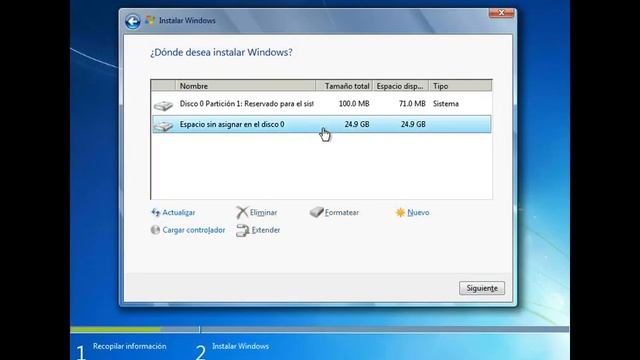
Task: Go back using the blue arrow button
Action: (133, 21)
